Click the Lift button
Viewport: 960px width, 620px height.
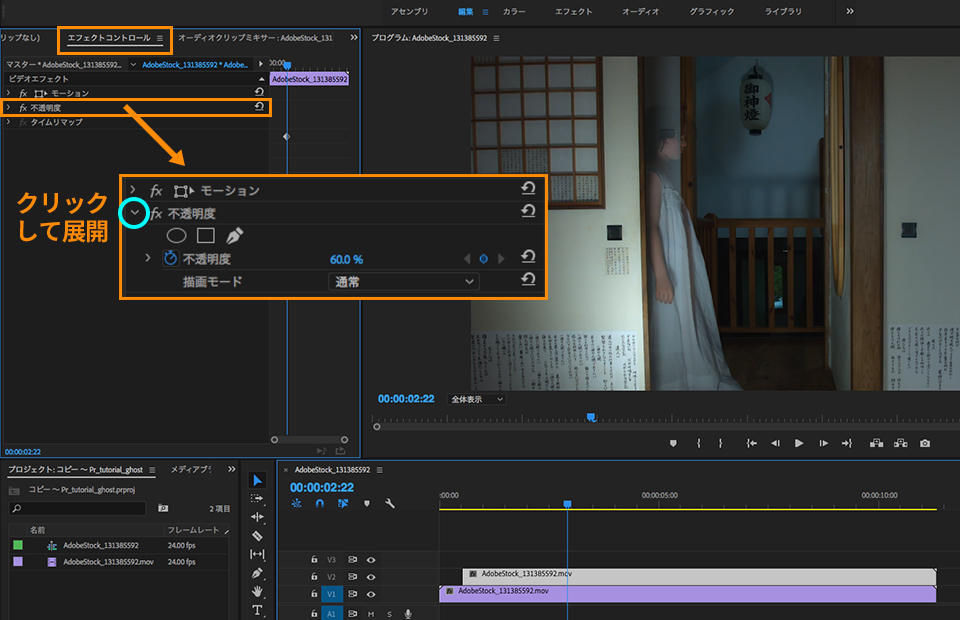[x=877, y=443]
